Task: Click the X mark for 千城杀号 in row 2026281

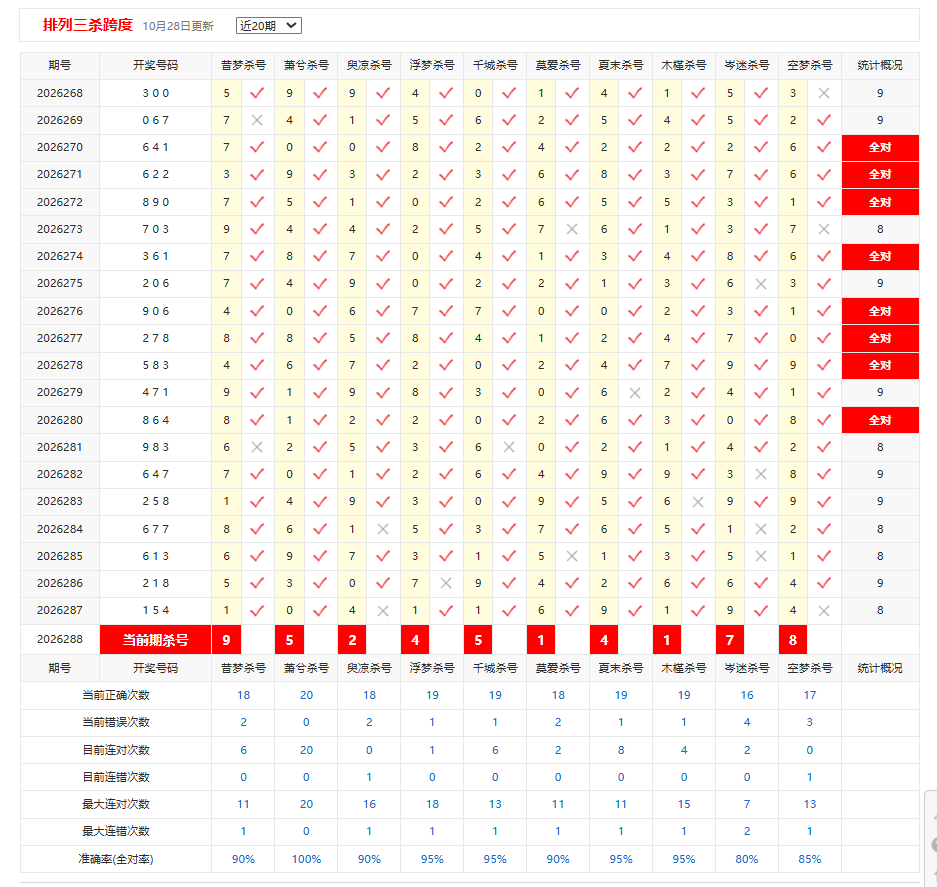Action: 509,447
